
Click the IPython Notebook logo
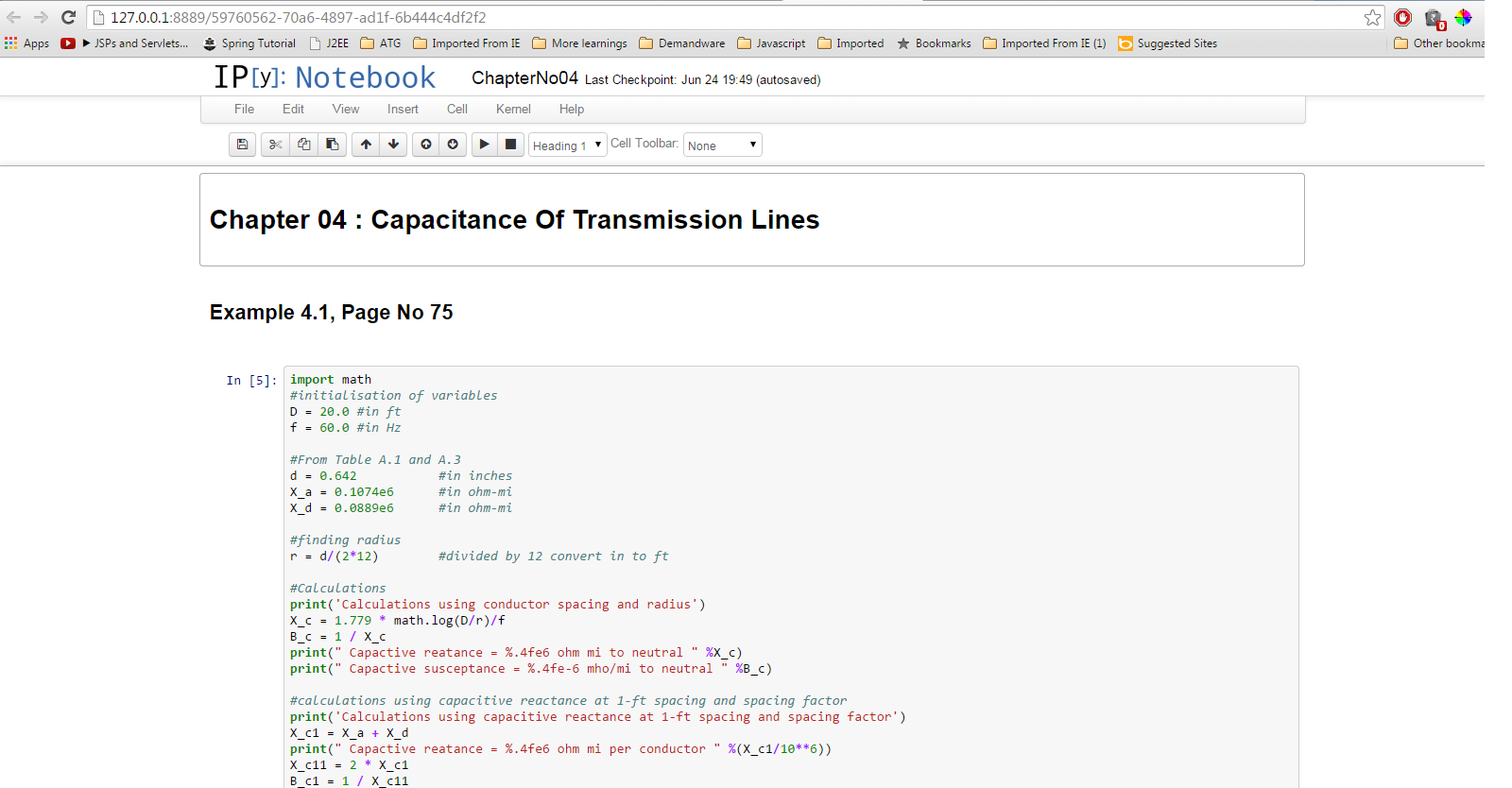pos(324,77)
